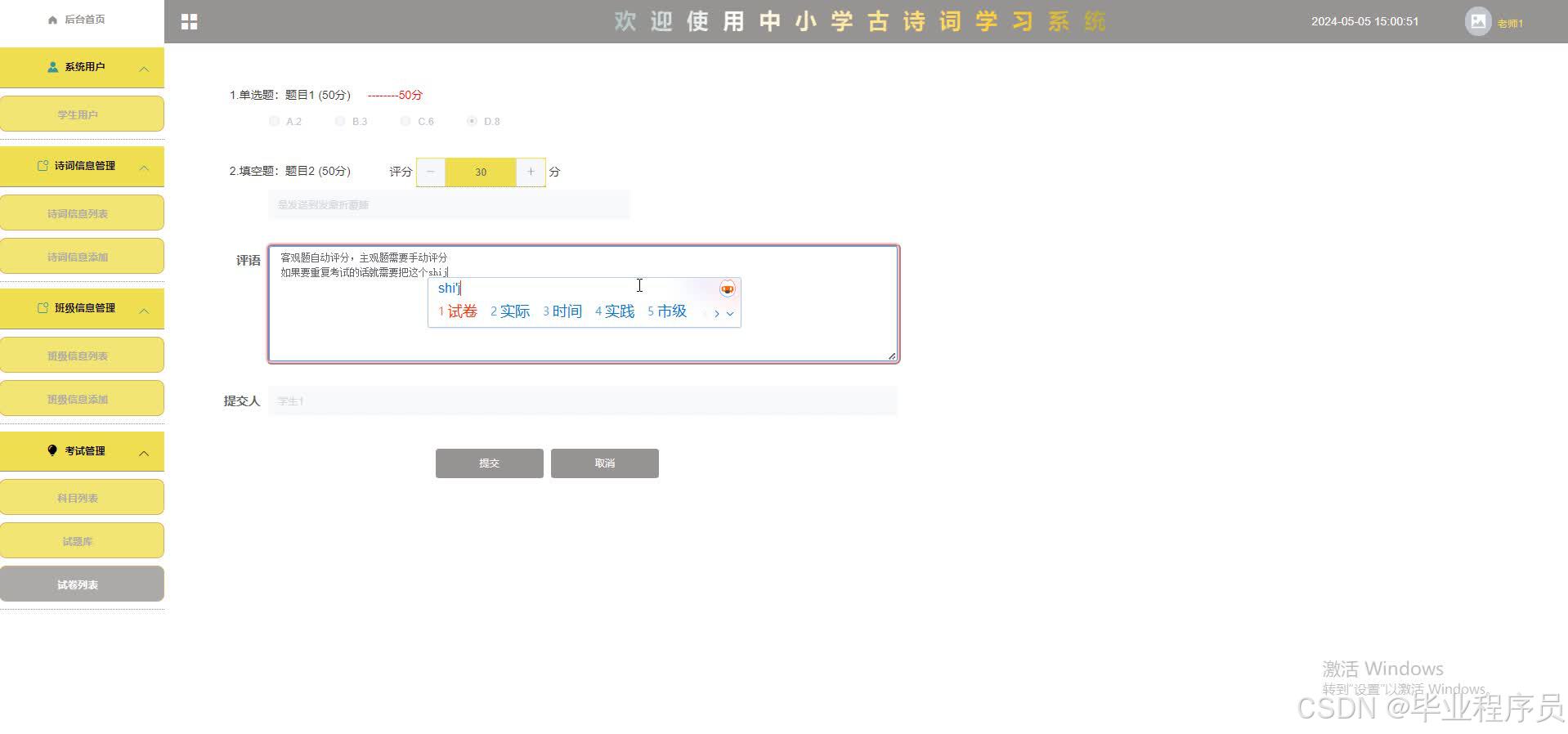Open 诗词信息添加 menu item
Image resolution: width=1568 pixels, height=734 pixels.
pos(82,256)
